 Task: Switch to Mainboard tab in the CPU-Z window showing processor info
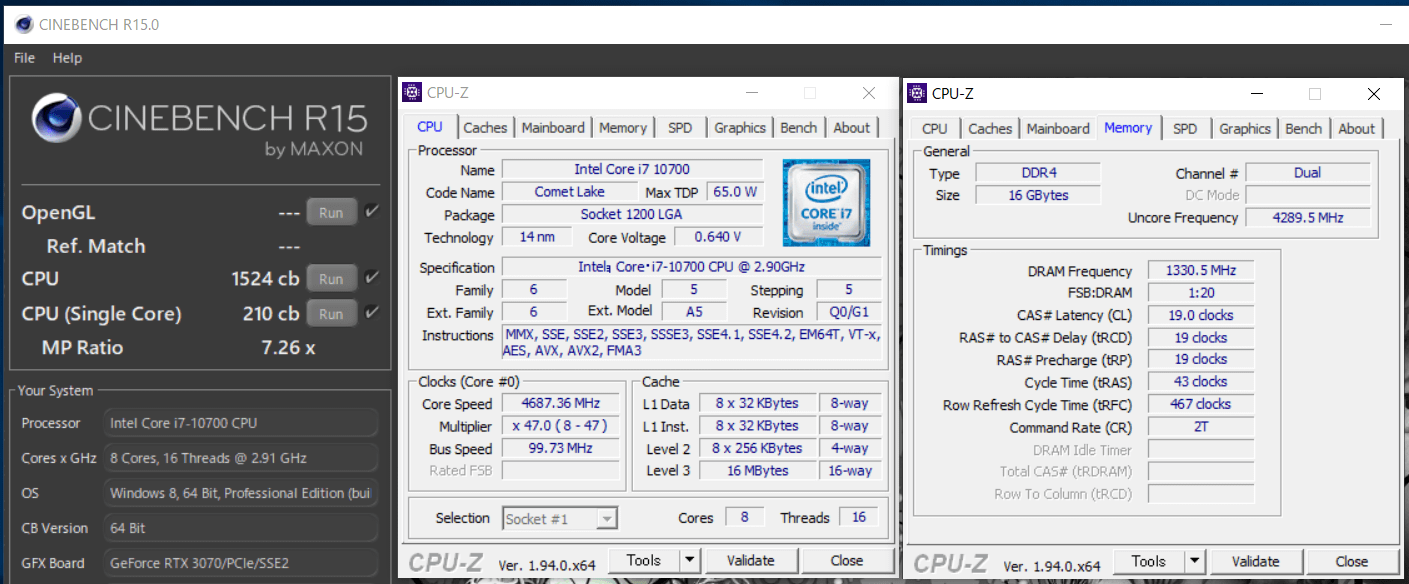553,128
